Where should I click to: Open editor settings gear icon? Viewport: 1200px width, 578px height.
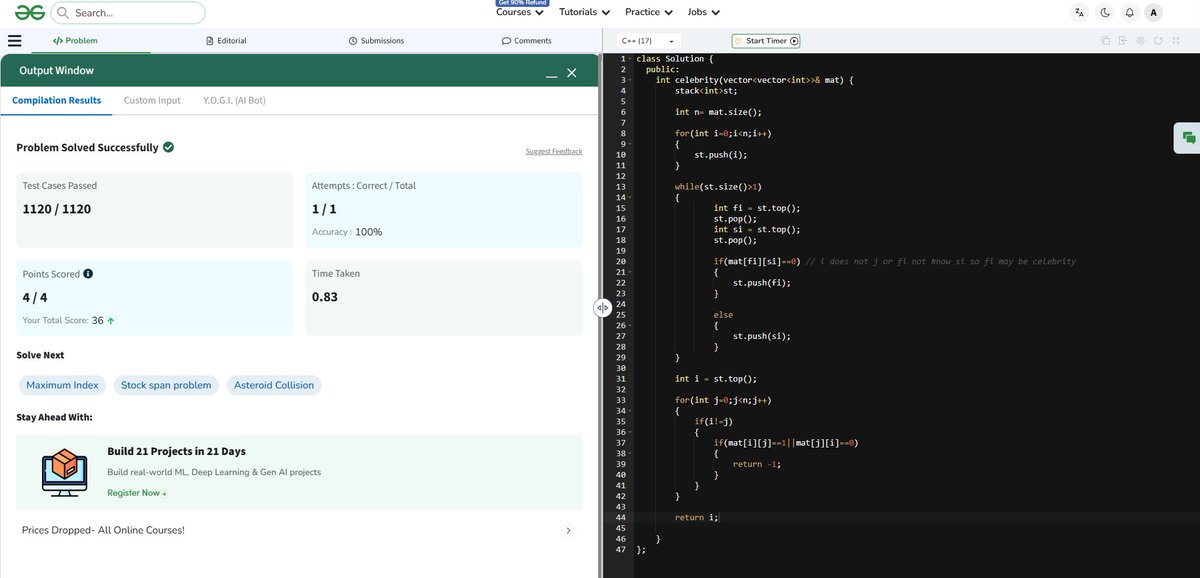[1140, 41]
